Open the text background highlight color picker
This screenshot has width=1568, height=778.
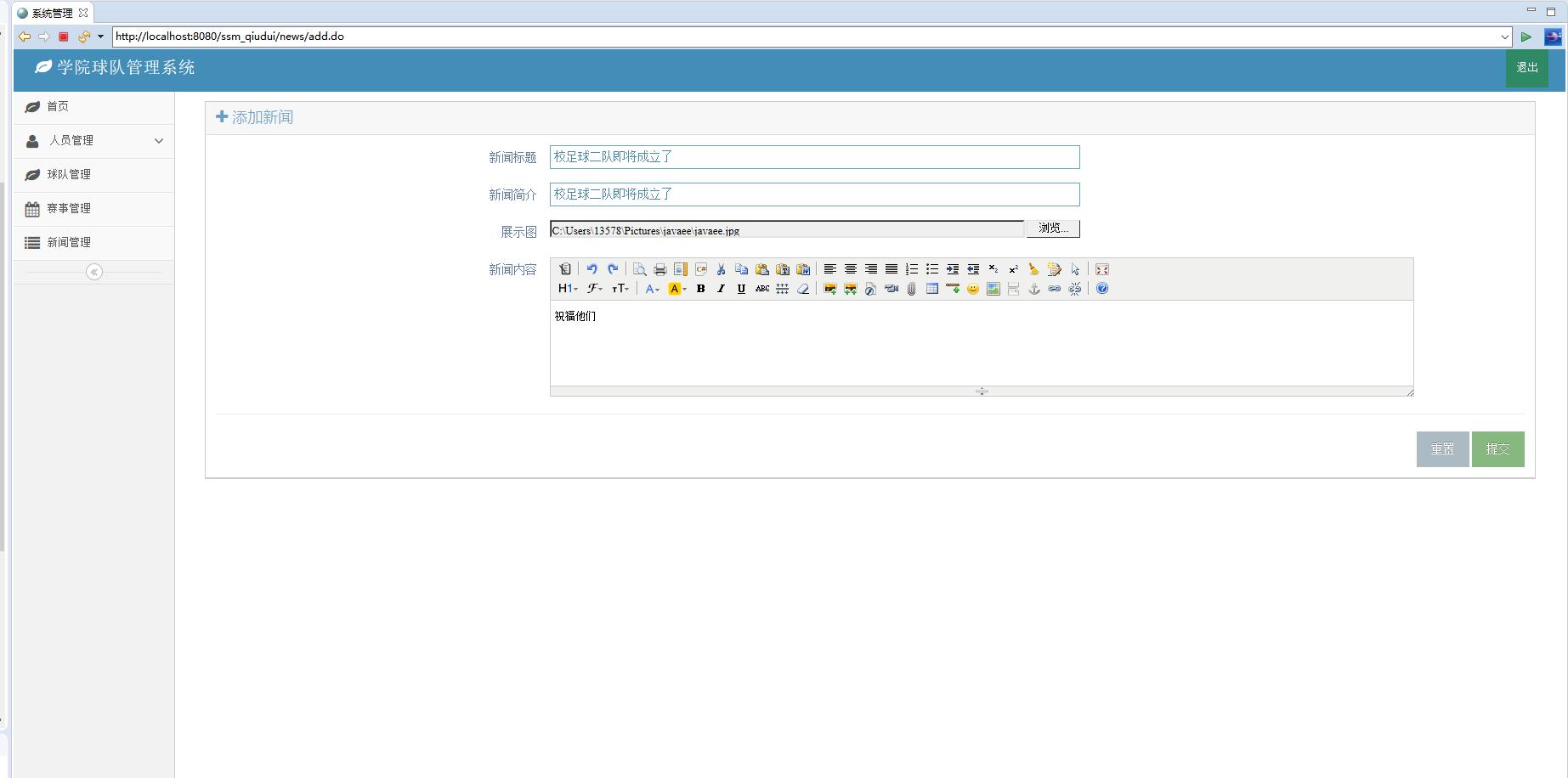point(677,289)
